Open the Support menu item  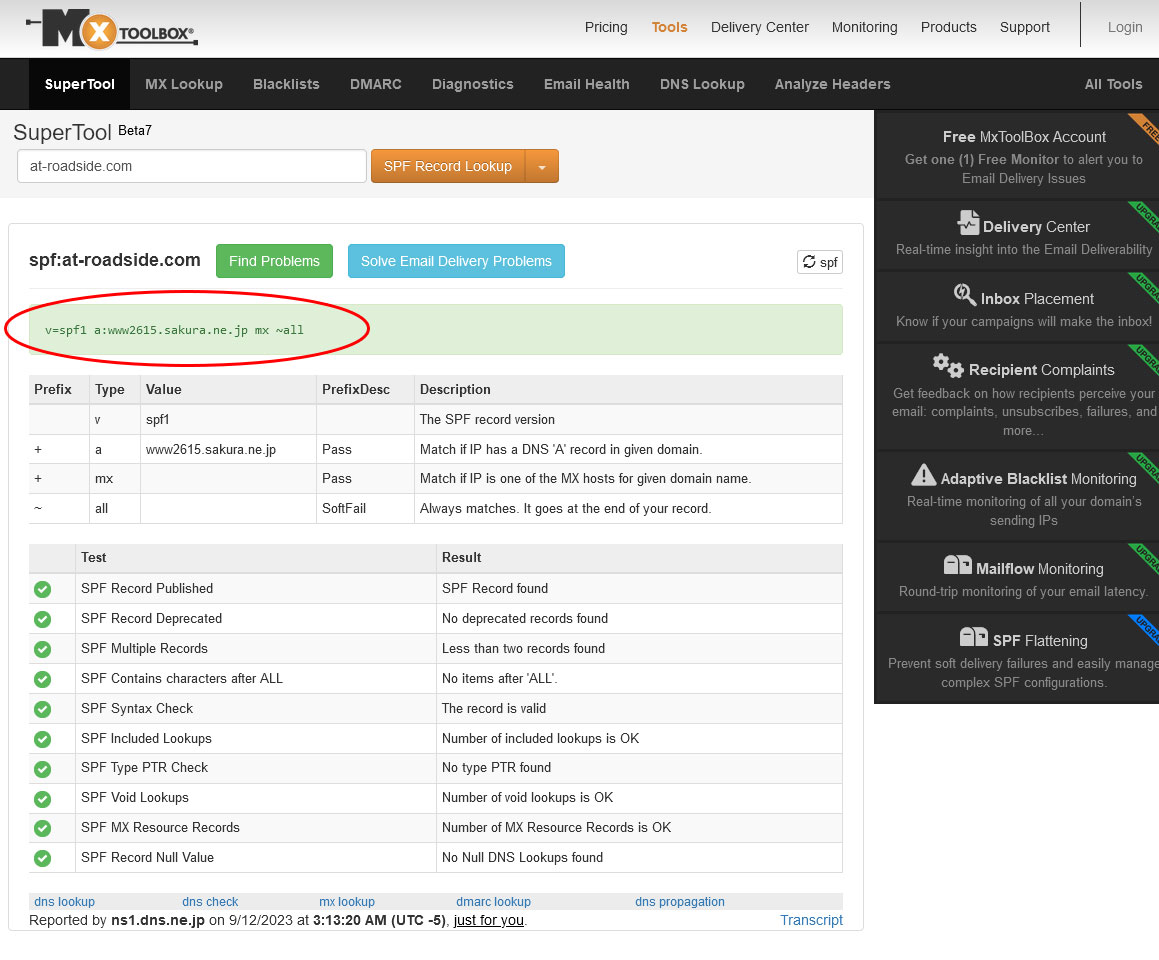coord(1024,27)
